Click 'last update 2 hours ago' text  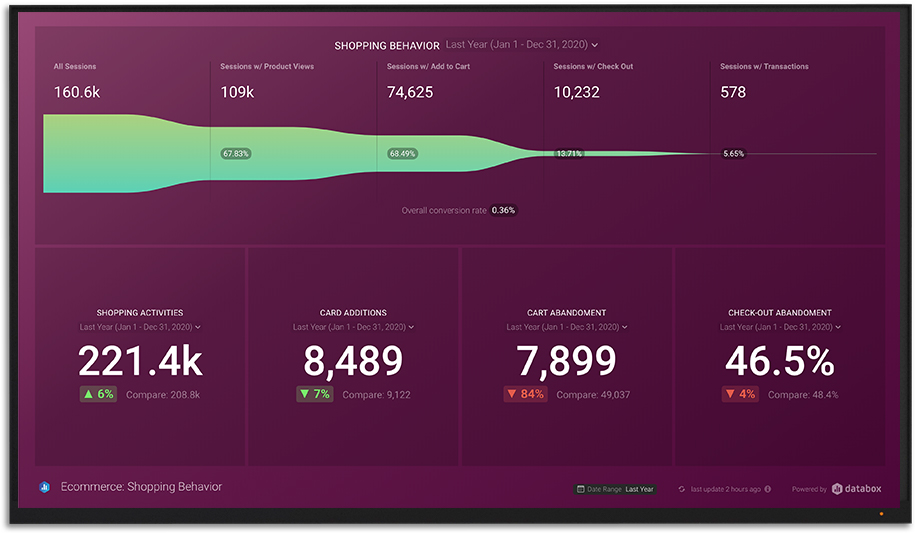(725, 489)
